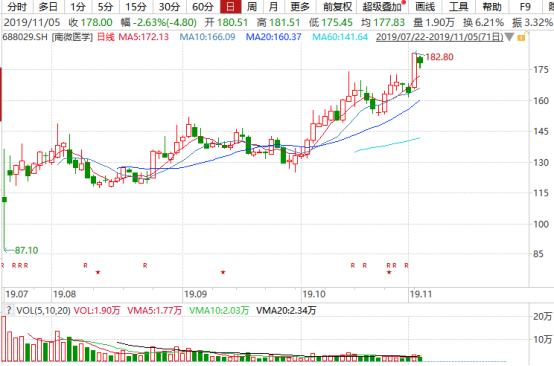Open the gray date range dropdown triangle

(x=509, y=37)
